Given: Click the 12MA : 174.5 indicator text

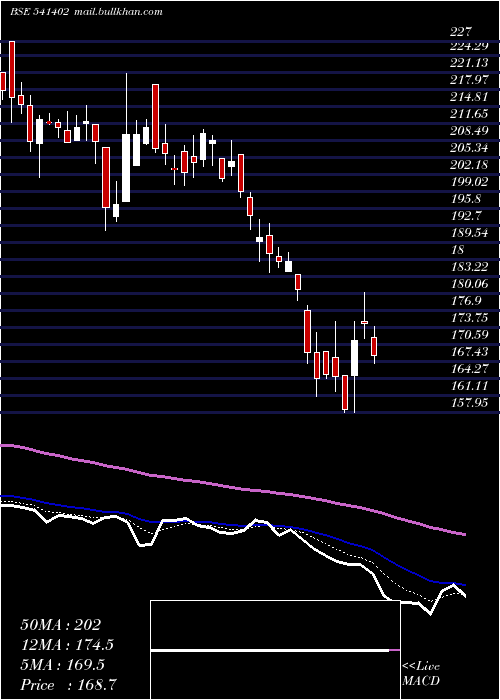Looking at the screenshot, I should click(67, 645).
